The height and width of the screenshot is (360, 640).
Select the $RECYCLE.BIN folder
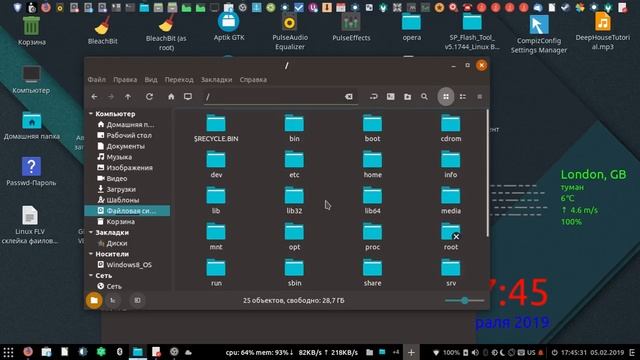pos(216,128)
